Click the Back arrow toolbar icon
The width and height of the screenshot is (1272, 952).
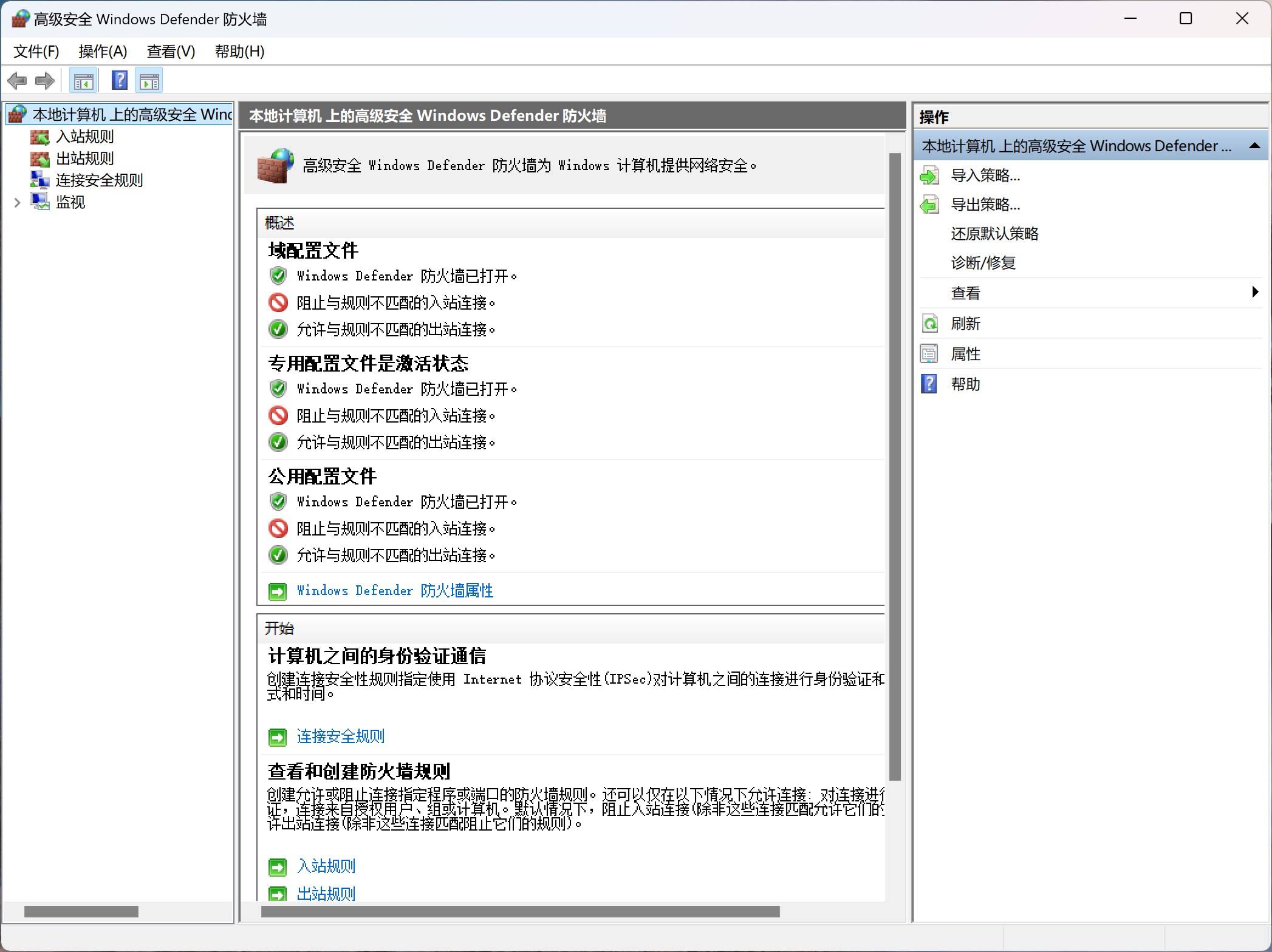coord(17,81)
